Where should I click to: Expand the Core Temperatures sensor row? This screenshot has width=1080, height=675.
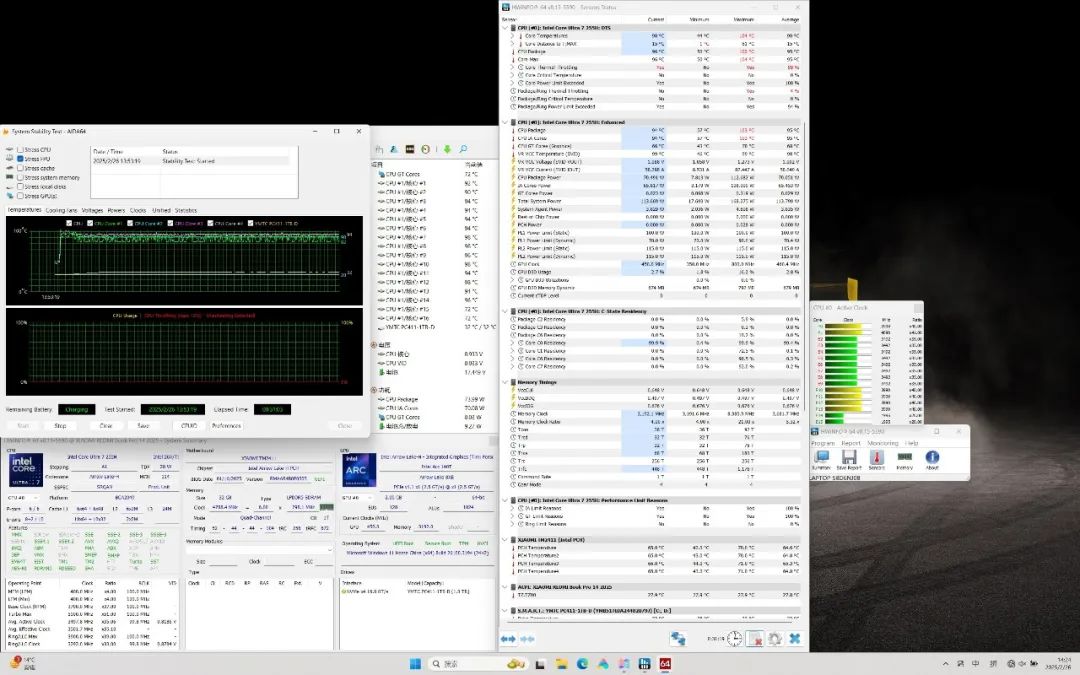(x=512, y=36)
